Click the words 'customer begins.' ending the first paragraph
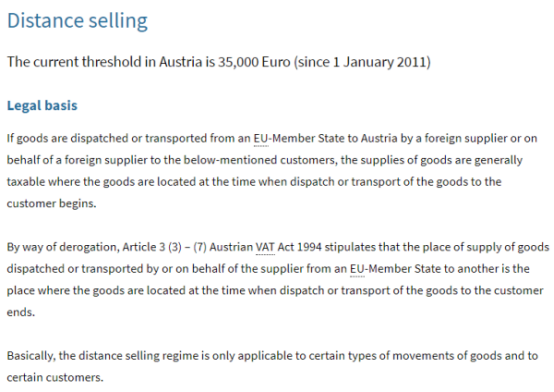This screenshot has width=554, height=392. pos(51,204)
